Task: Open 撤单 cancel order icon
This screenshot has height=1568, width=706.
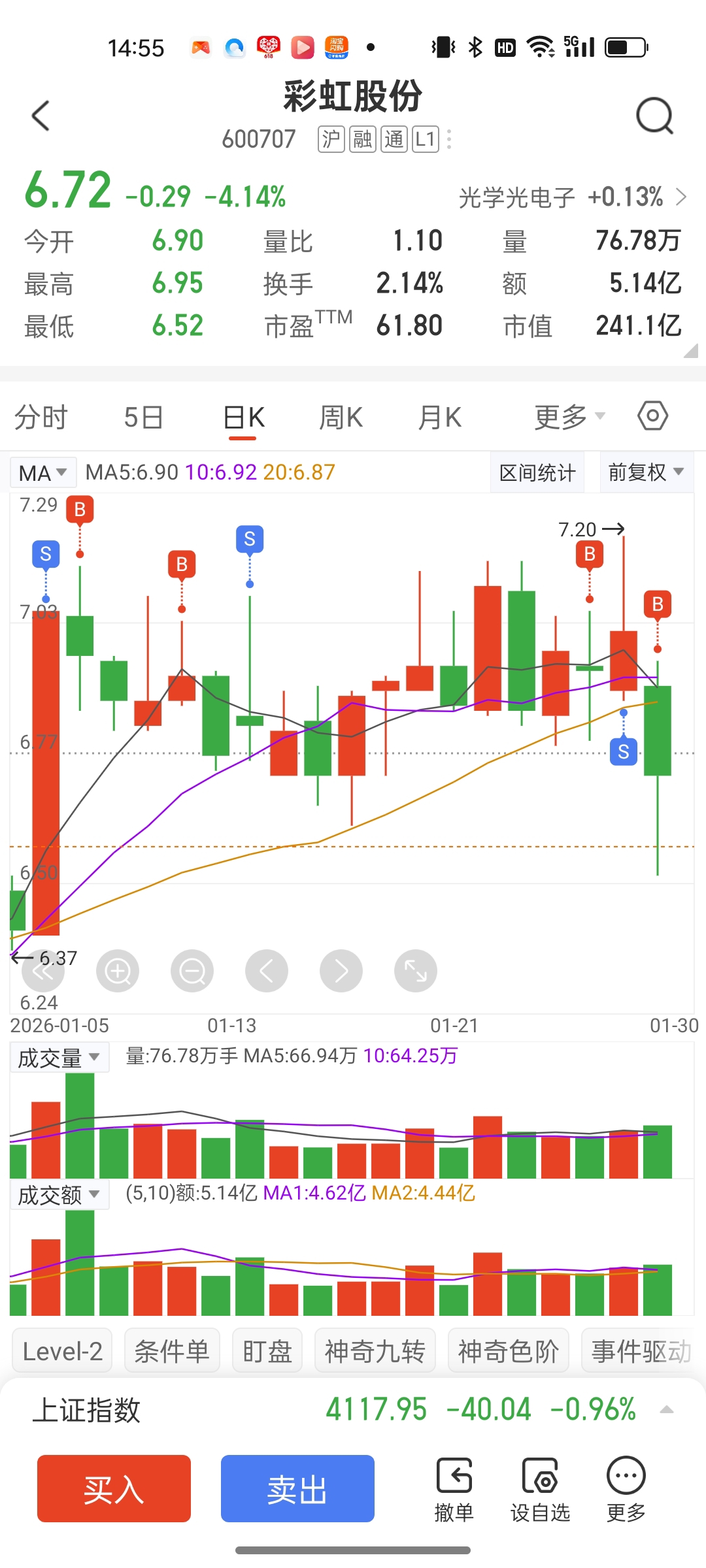Action: tap(454, 1491)
